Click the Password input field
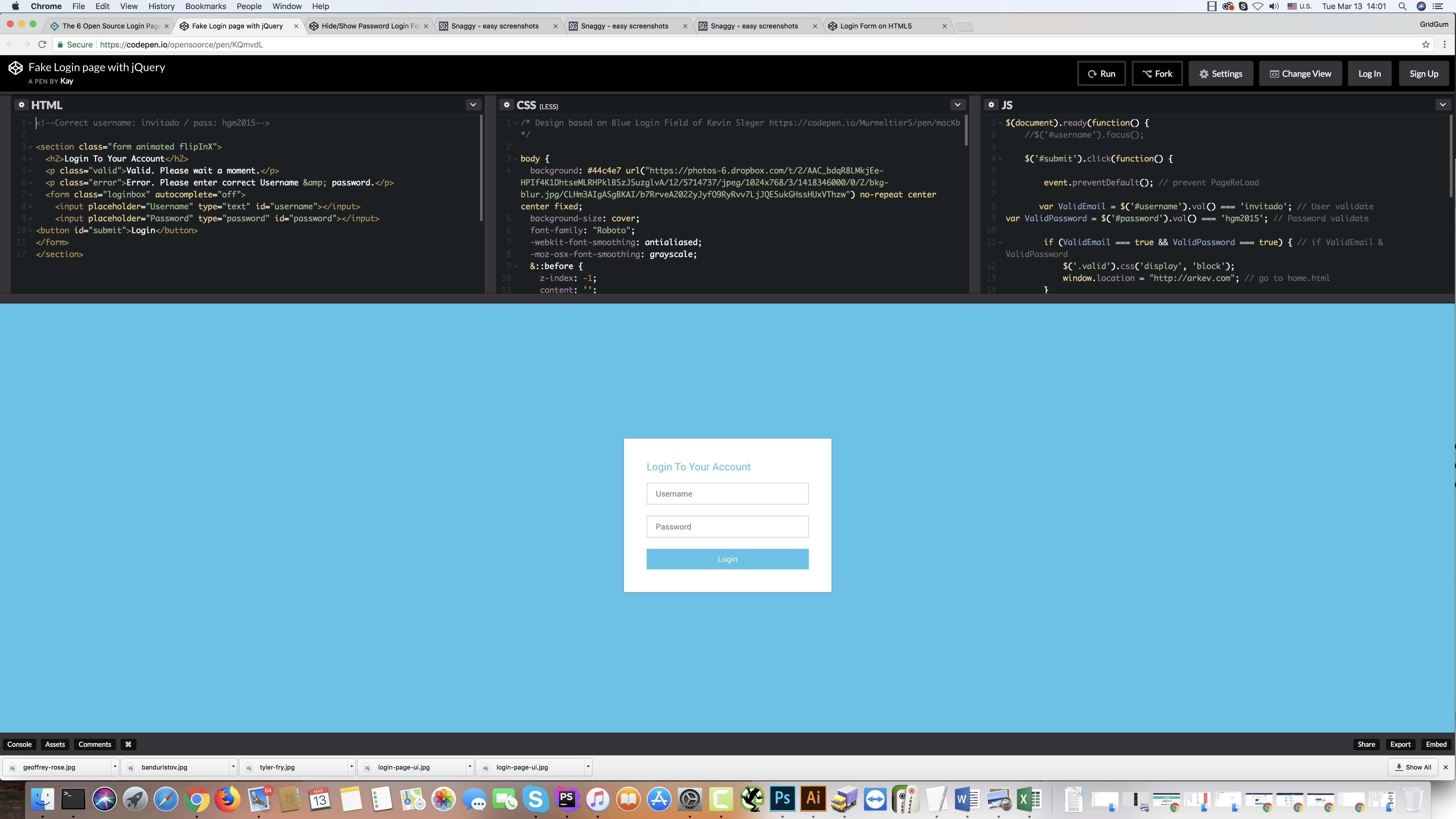The image size is (1456, 819). pyautogui.click(x=727, y=527)
